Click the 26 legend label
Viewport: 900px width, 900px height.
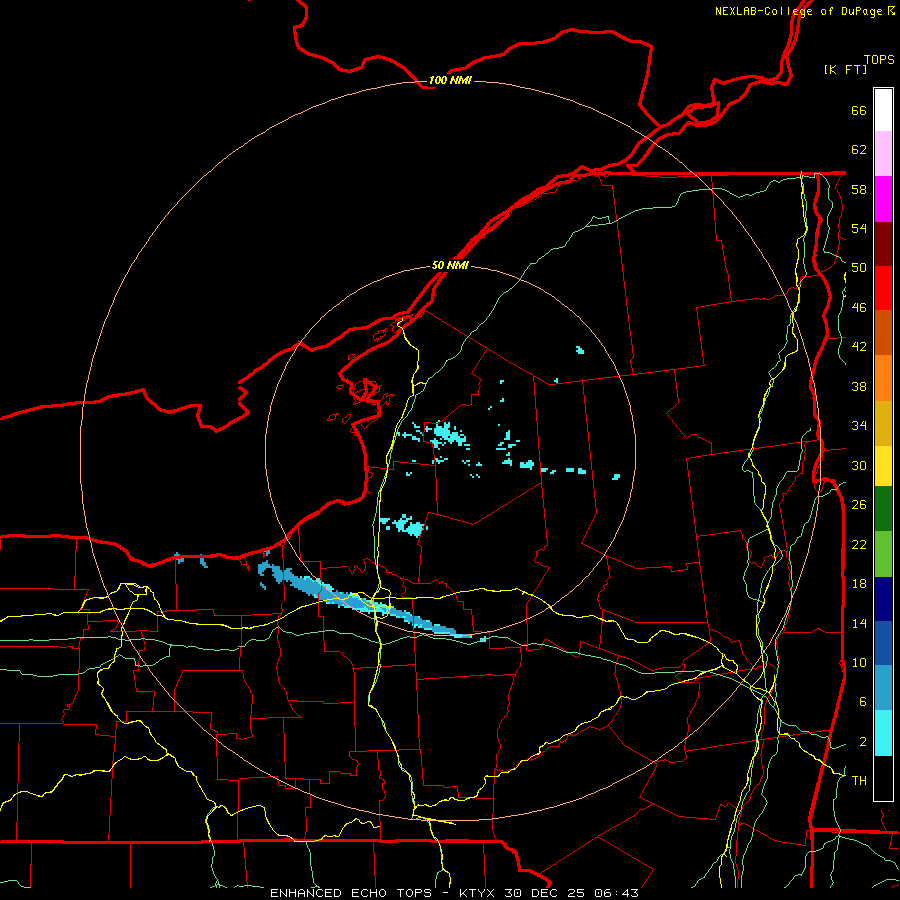click(x=859, y=505)
